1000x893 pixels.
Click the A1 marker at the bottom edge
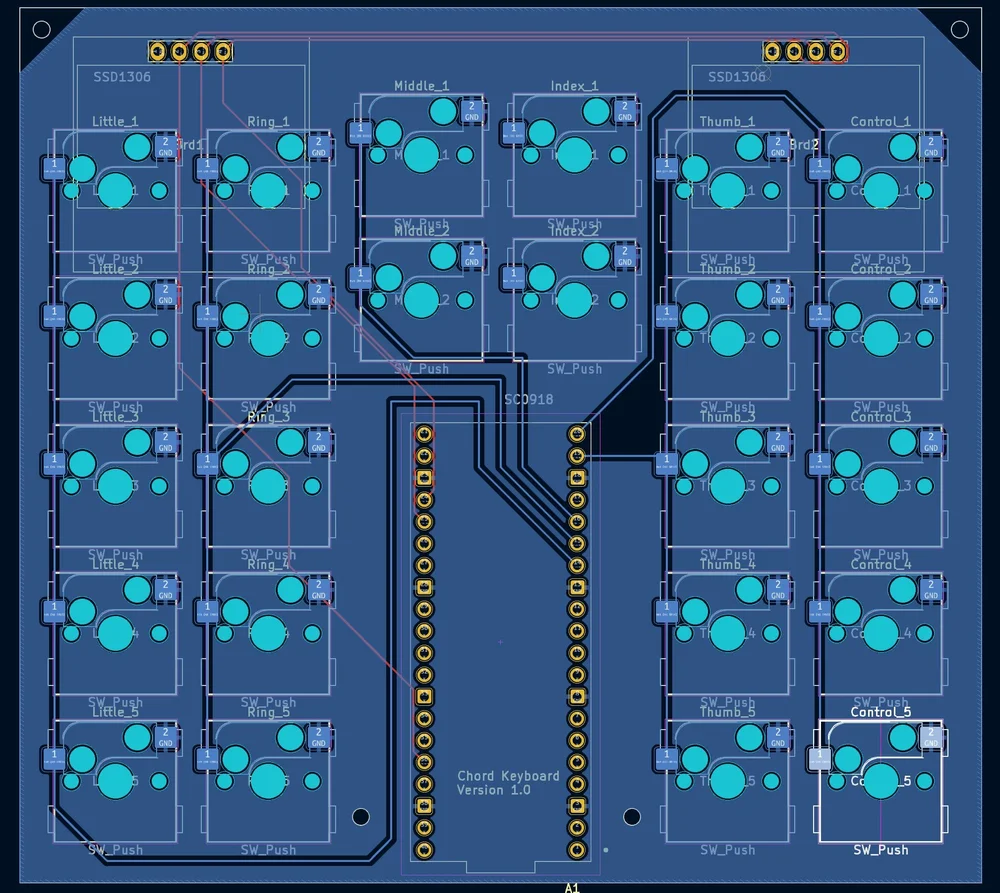573,887
